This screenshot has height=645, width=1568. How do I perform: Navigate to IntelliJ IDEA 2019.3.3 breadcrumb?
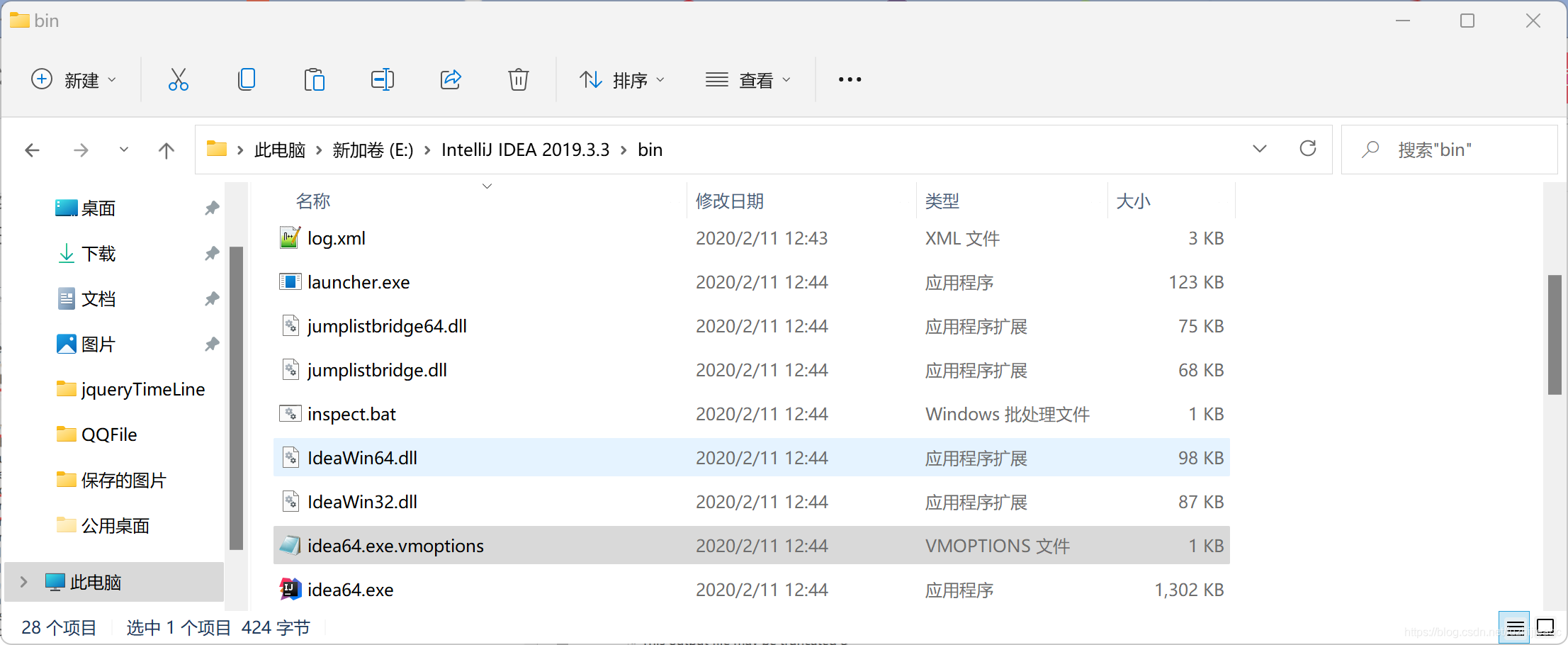pyautogui.click(x=525, y=150)
